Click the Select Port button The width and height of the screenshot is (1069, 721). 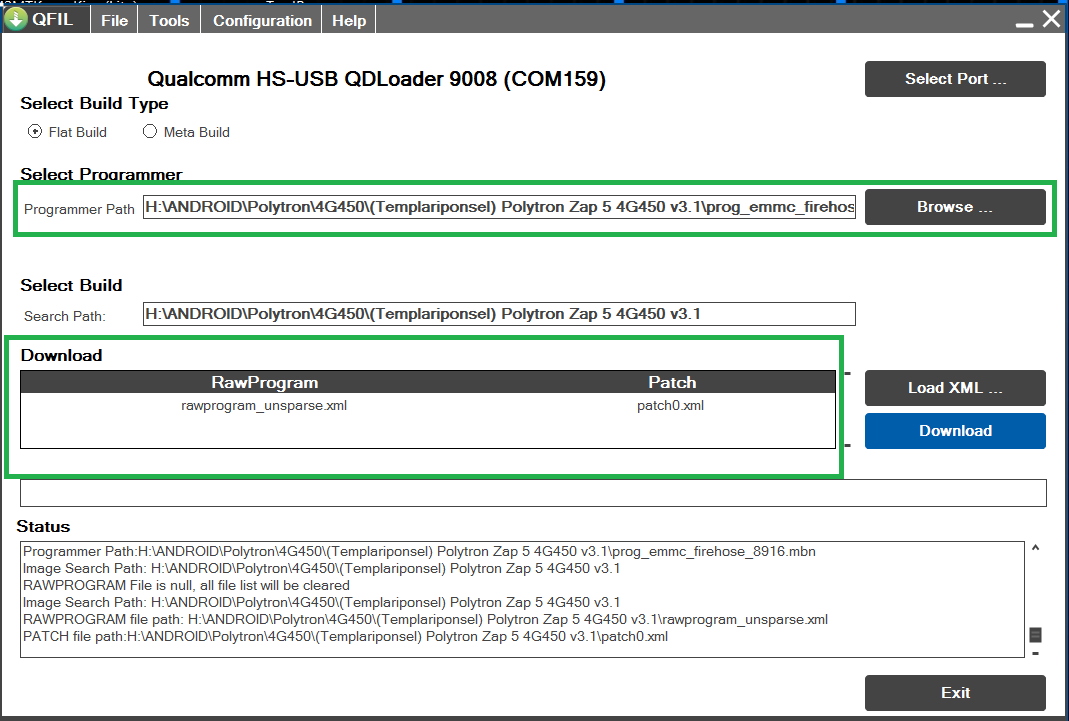pyautogui.click(x=955, y=79)
